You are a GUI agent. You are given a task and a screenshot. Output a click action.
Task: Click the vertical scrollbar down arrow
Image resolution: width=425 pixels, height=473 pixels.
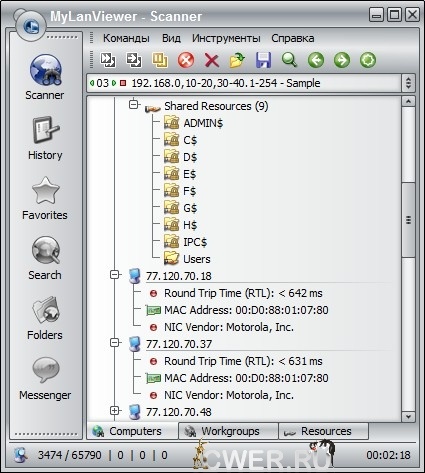tap(408, 416)
